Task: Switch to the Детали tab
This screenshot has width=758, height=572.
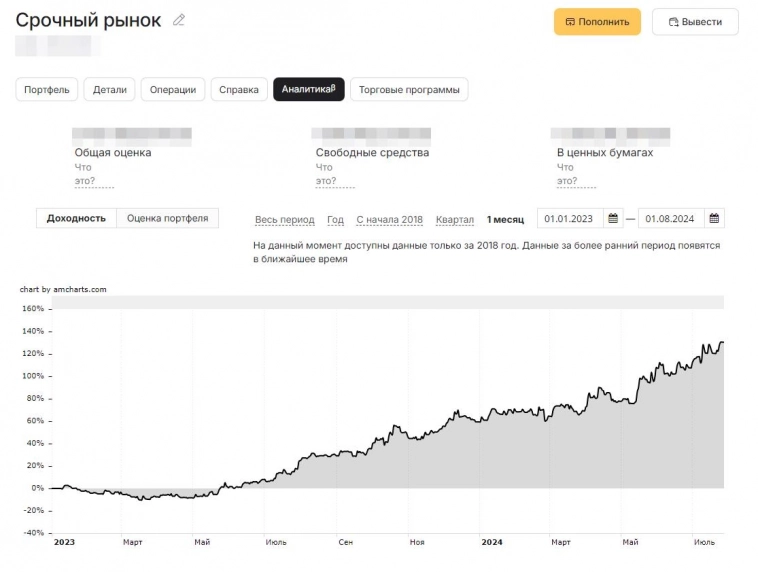Action: (x=110, y=89)
